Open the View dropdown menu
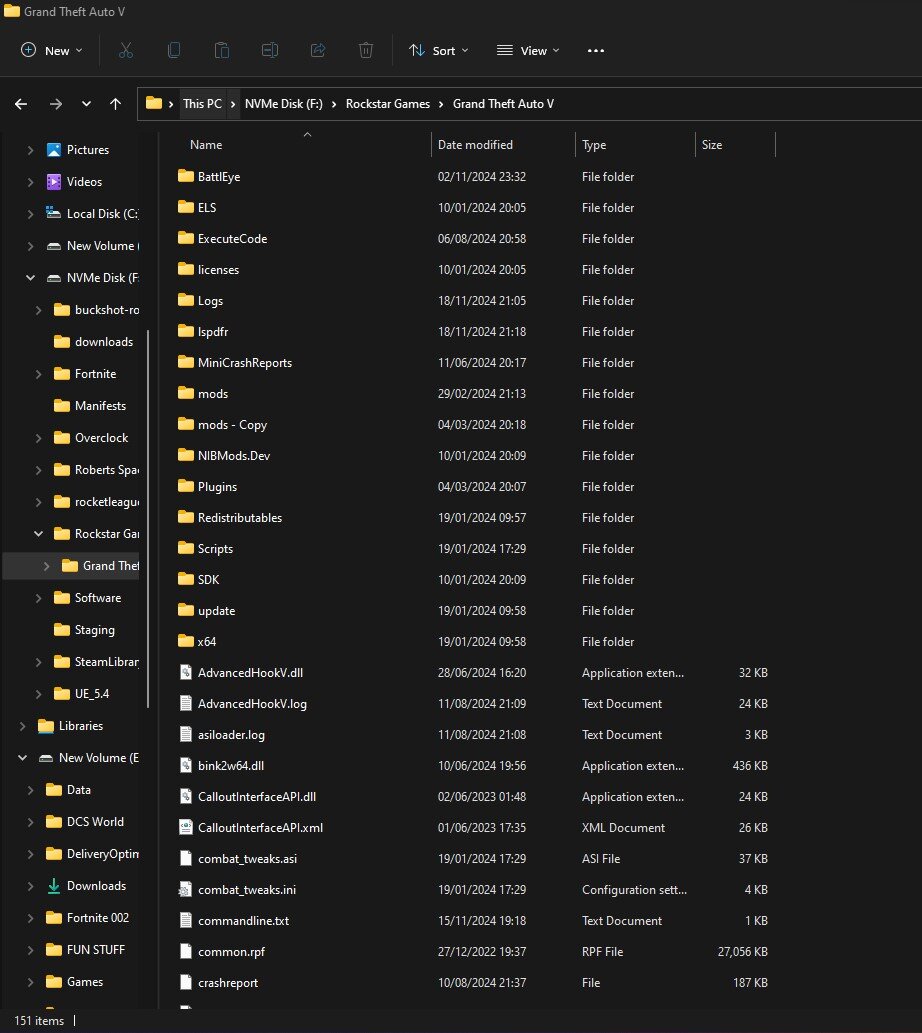This screenshot has height=1033, width=922. click(528, 50)
